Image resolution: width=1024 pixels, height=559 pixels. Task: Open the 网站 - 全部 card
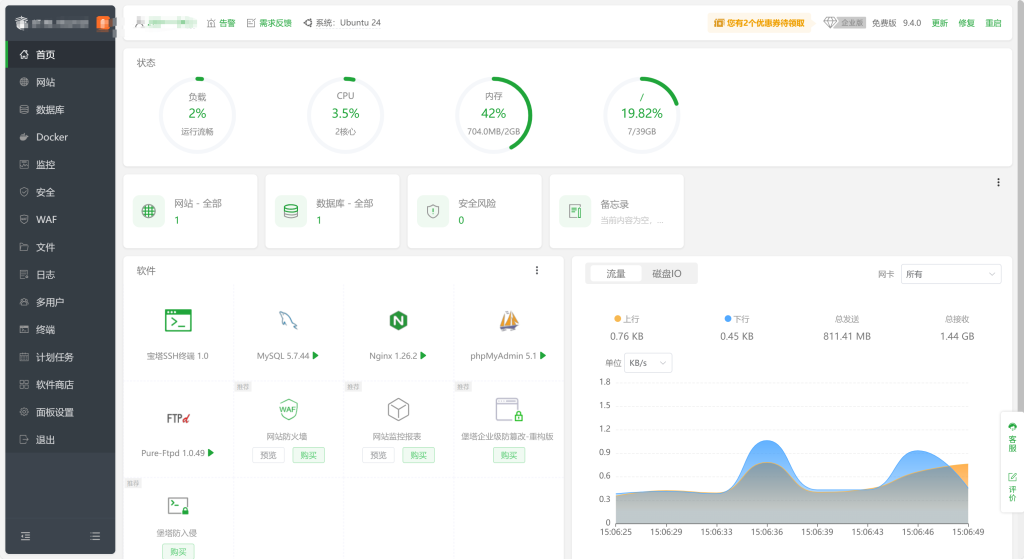(190, 211)
